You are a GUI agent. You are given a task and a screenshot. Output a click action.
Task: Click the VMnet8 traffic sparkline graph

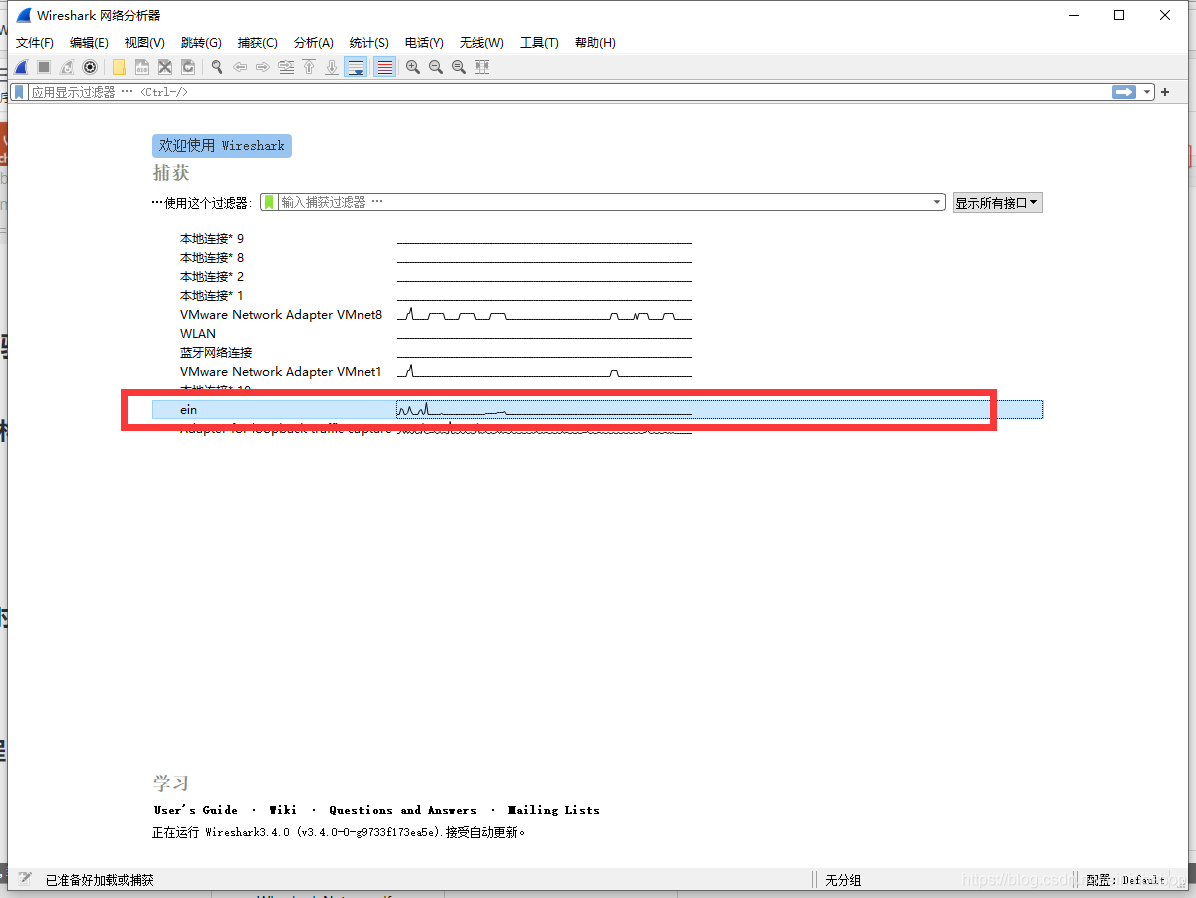click(x=544, y=314)
